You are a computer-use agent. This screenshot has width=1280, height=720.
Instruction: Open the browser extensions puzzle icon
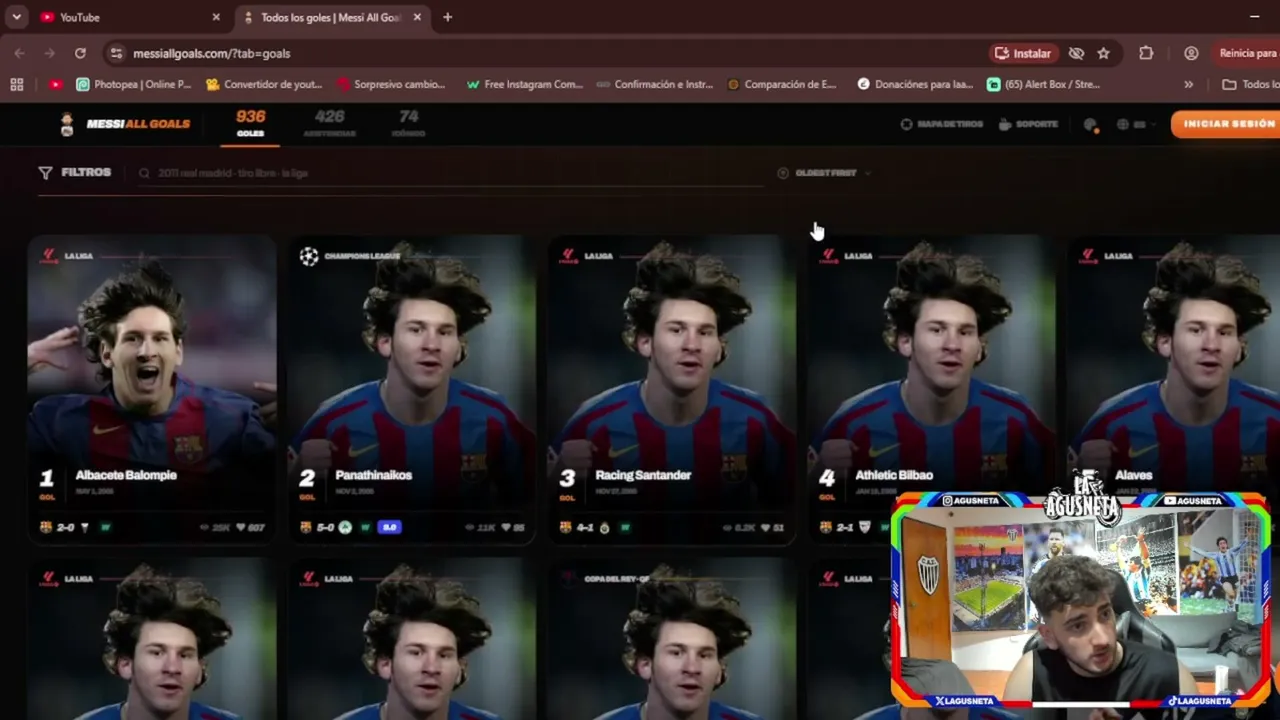tap(1146, 53)
